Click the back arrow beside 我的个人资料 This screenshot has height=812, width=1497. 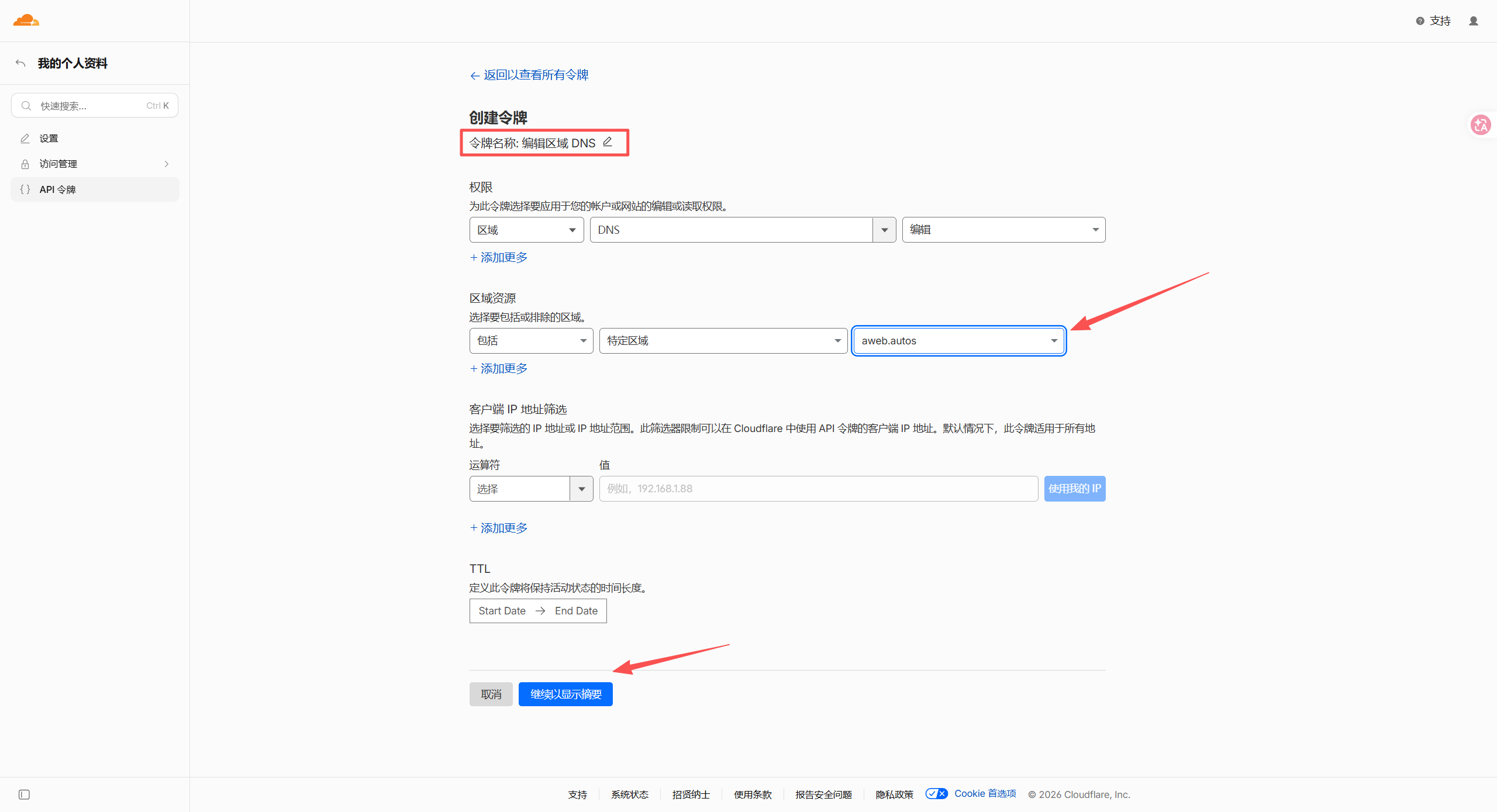tap(20, 63)
